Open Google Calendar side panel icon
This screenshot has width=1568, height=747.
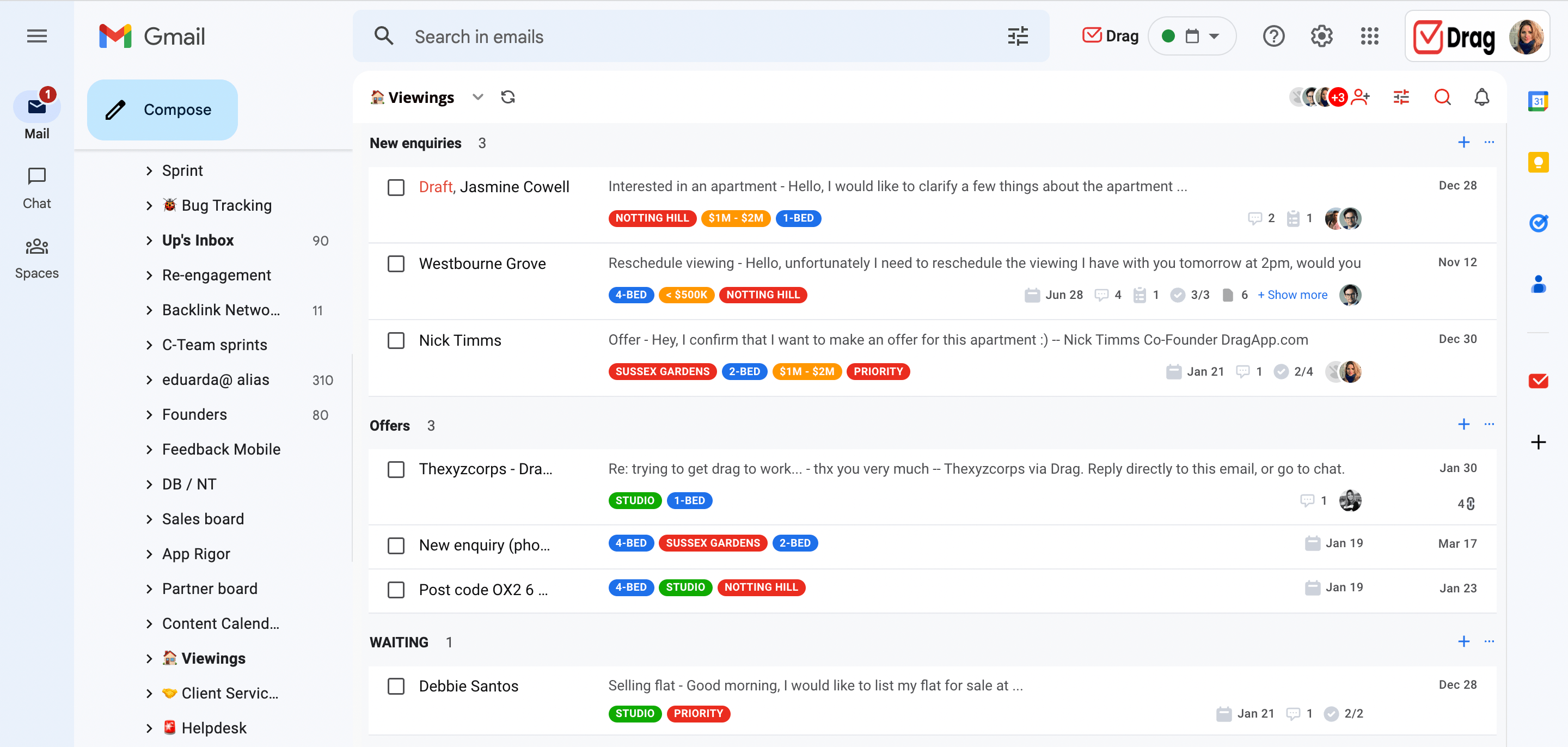[1538, 101]
